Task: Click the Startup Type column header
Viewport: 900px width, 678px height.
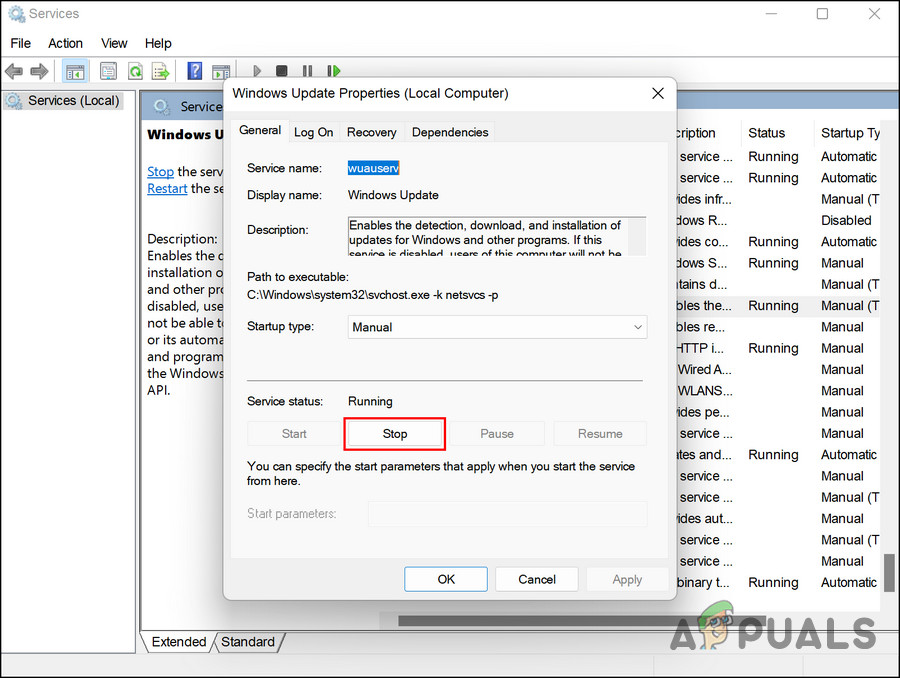Action: [x=849, y=133]
